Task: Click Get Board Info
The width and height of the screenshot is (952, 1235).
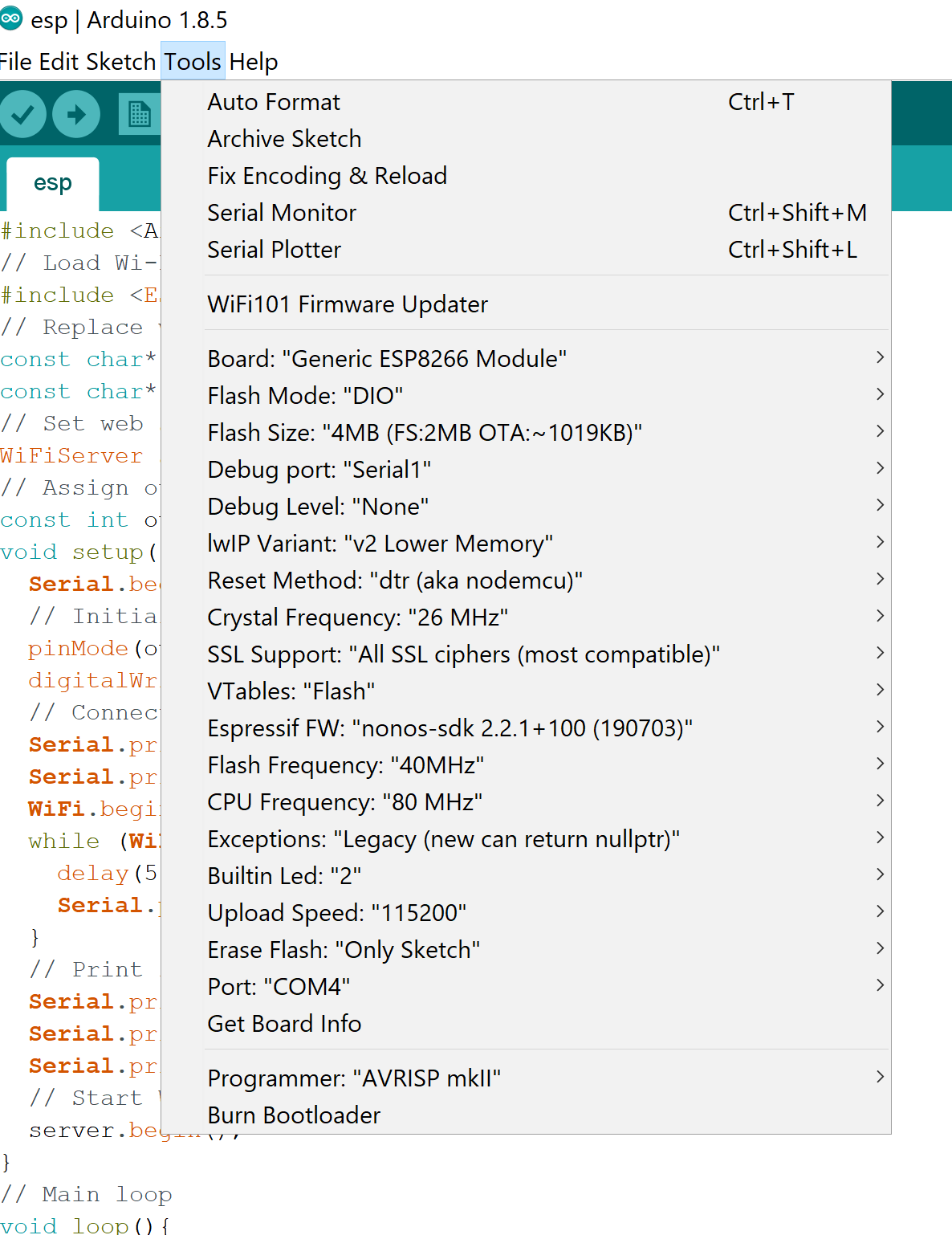Action: point(284,1024)
